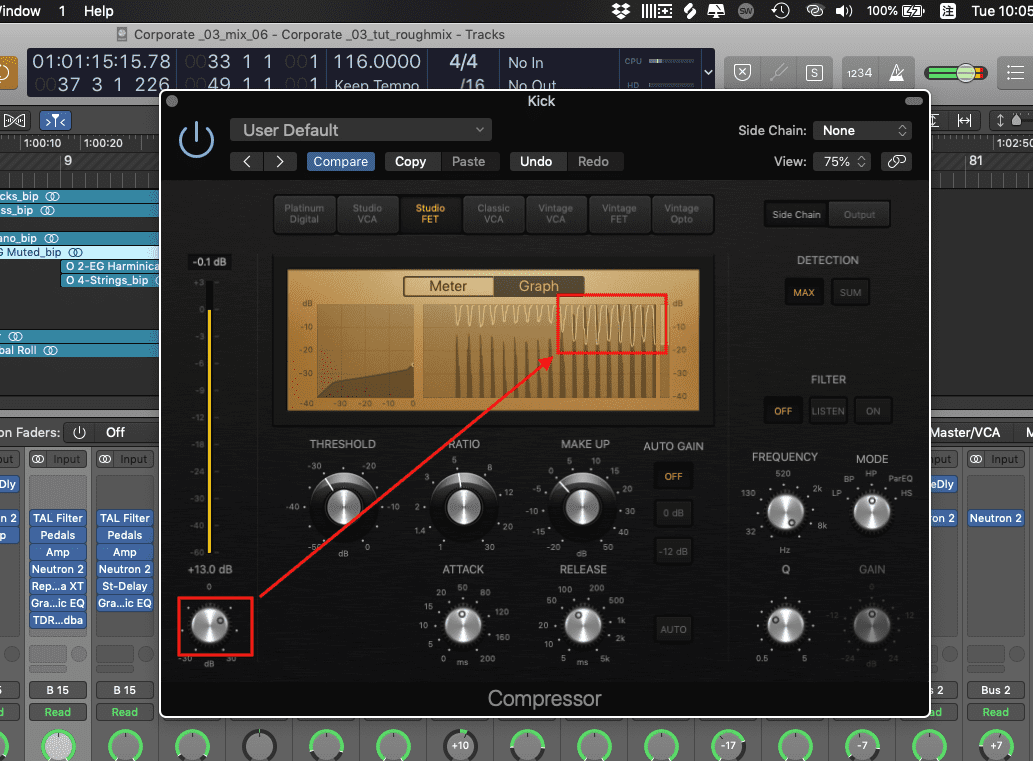Click the vertical zoom arrows icon
Screen dimensions: 1033x761
point(1000,121)
